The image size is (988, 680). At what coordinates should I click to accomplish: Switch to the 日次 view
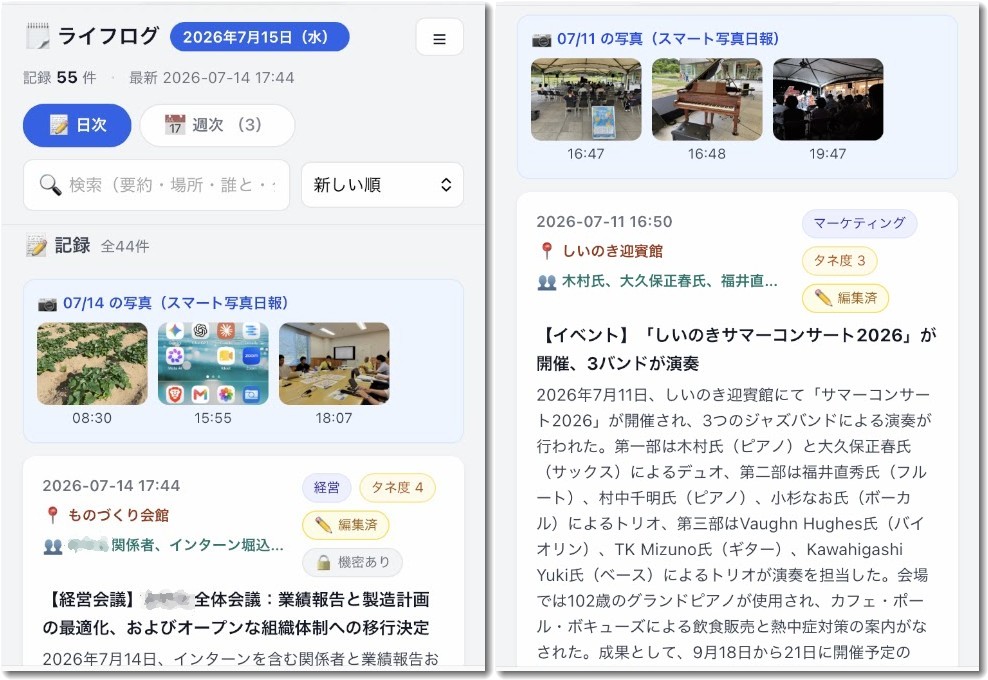[x=77, y=125]
